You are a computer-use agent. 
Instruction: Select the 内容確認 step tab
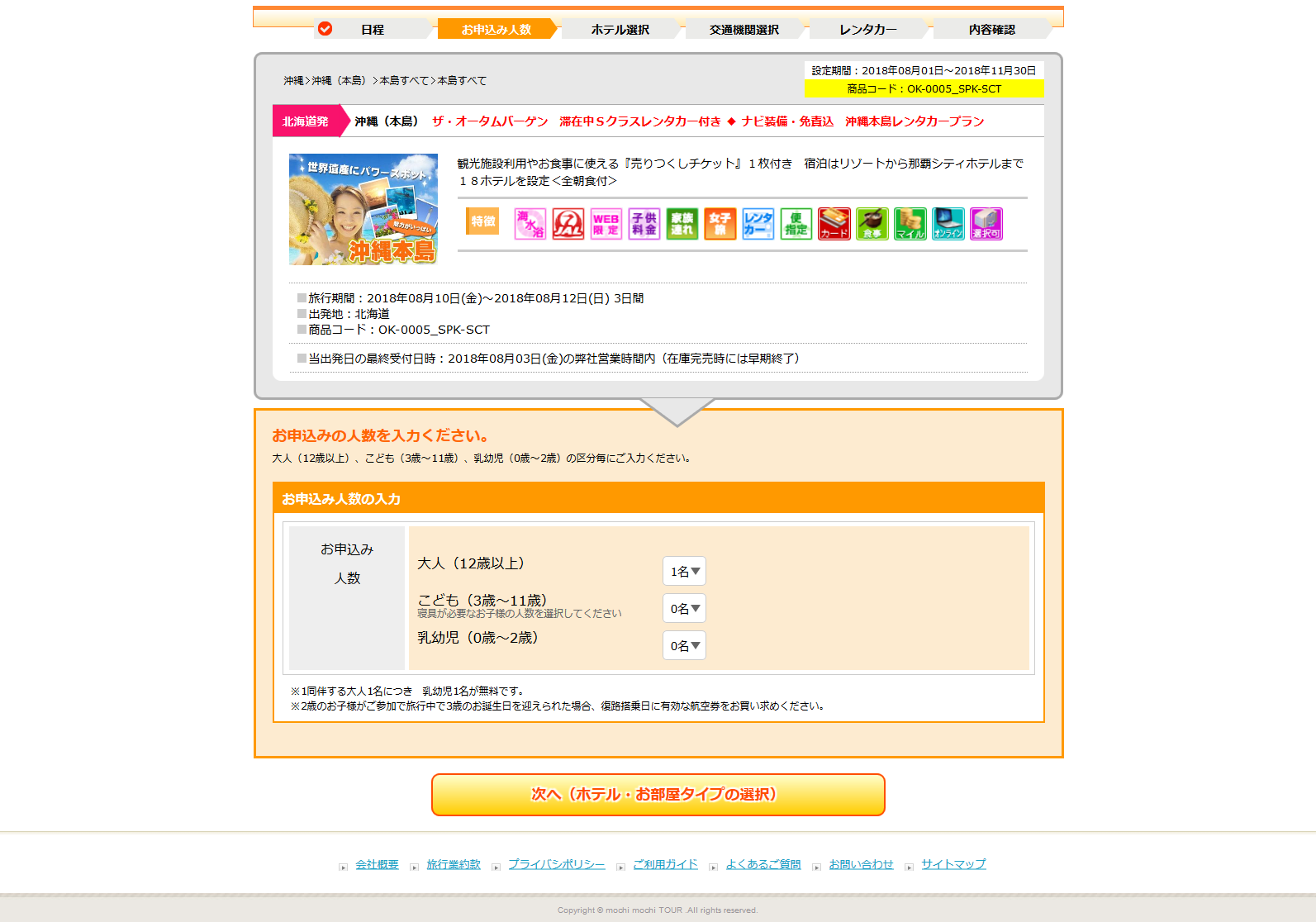point(992,29)
